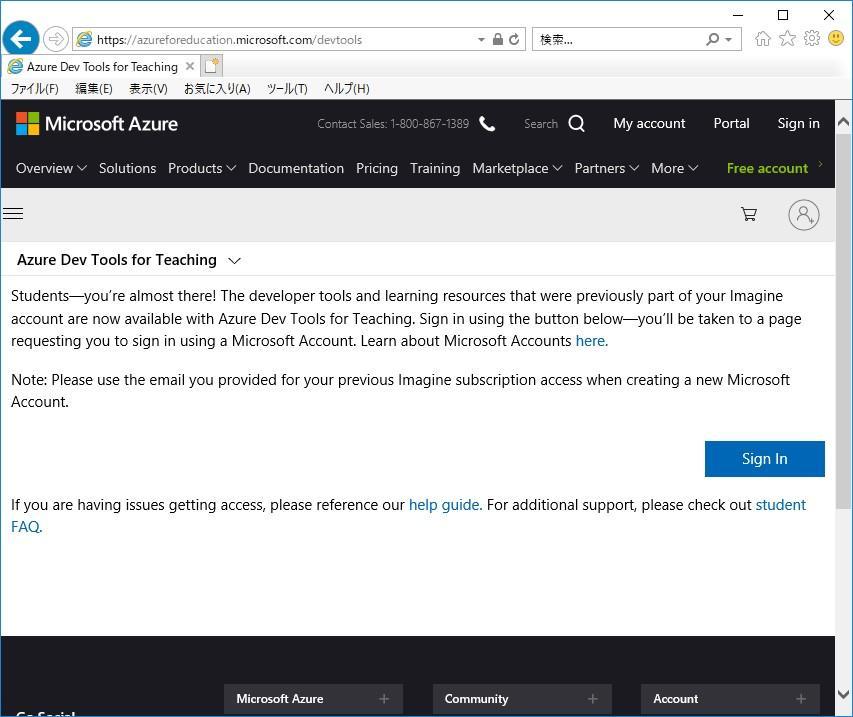Expand the Marketplace navigation dropdown
The width and height of the screenshot is (853, 717).
517,168
